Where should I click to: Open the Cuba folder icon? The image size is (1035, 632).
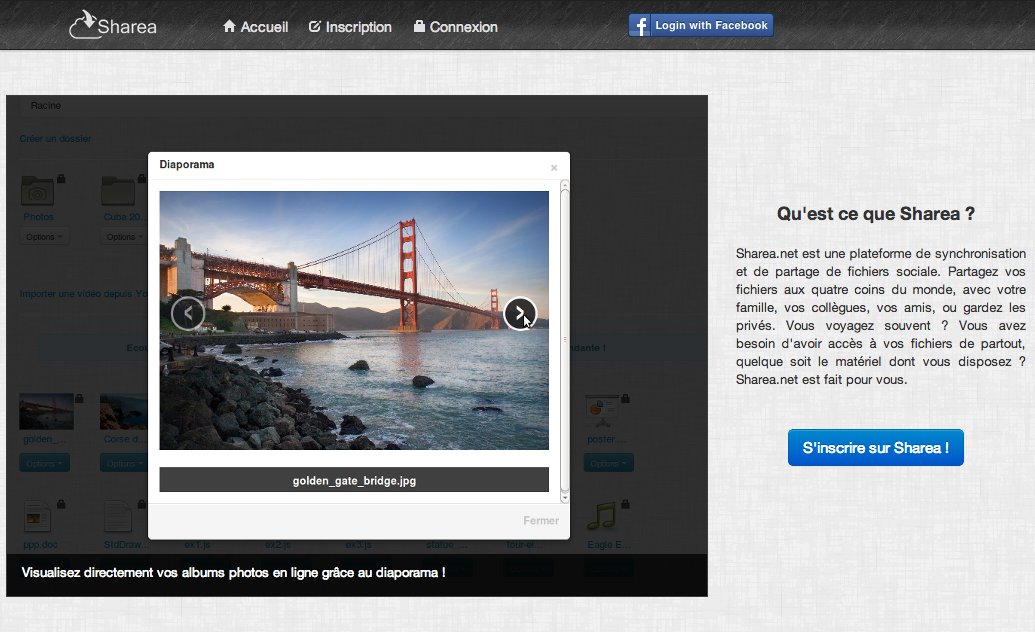[x=118, y=192]
